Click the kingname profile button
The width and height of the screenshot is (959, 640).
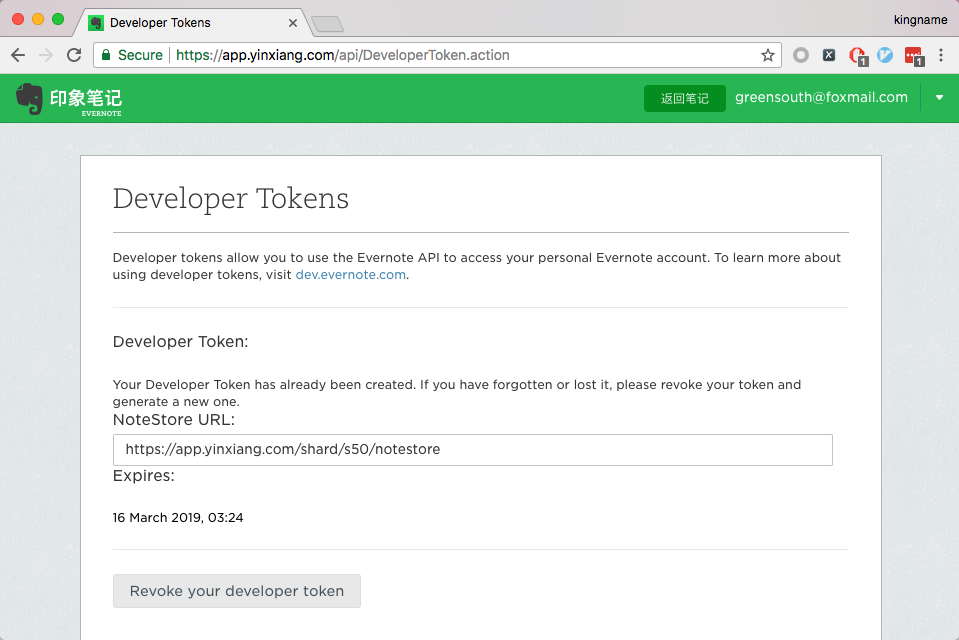pos(920,20)
